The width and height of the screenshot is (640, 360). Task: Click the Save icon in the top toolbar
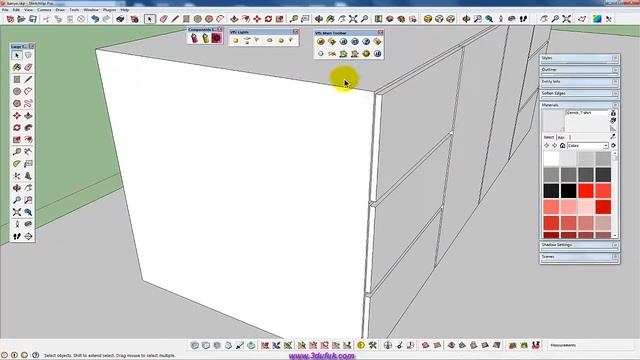33,19
